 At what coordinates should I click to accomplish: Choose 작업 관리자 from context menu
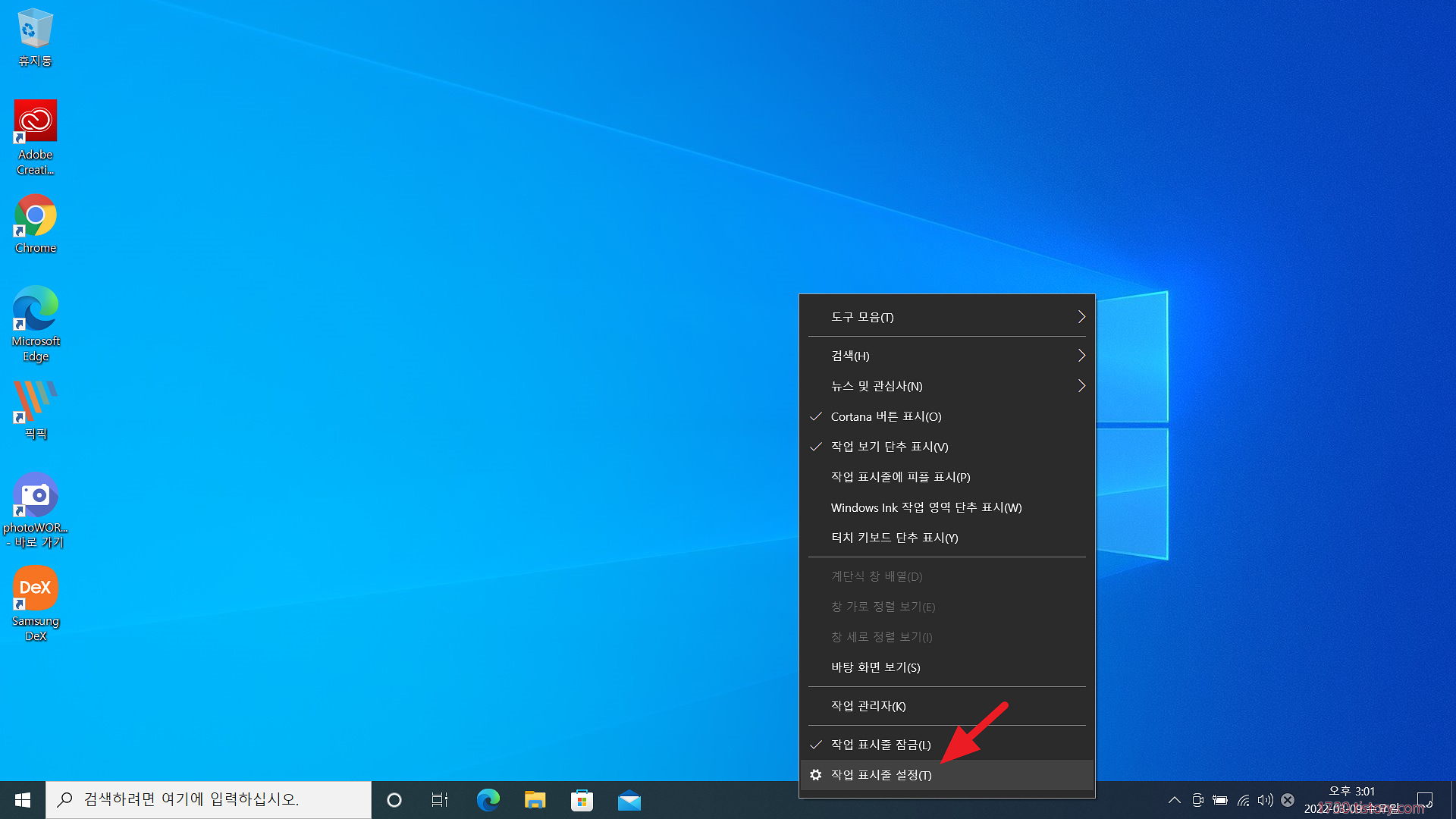click(x=868, y=706)
